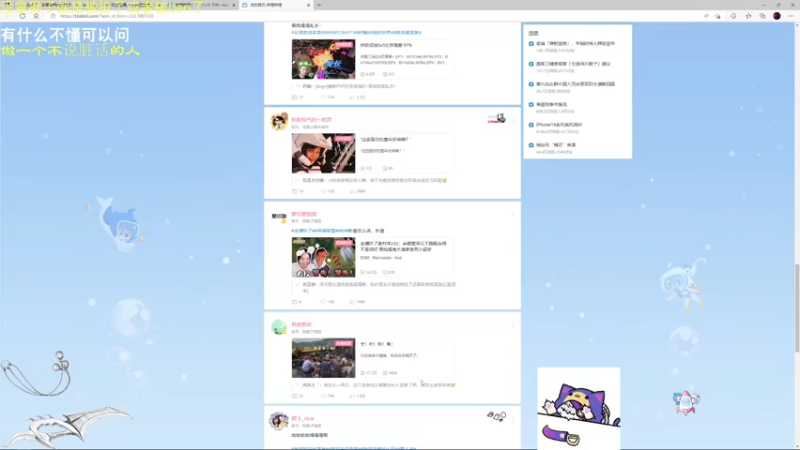800x450 pixels.
Task: Open options menu on bunny-ears video post
Action: (x=513, y=215)
